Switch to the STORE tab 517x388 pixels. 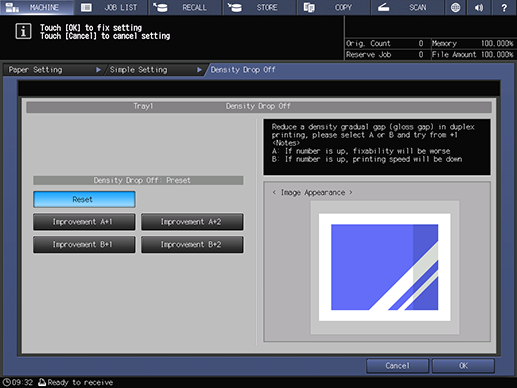pos(260,7)
